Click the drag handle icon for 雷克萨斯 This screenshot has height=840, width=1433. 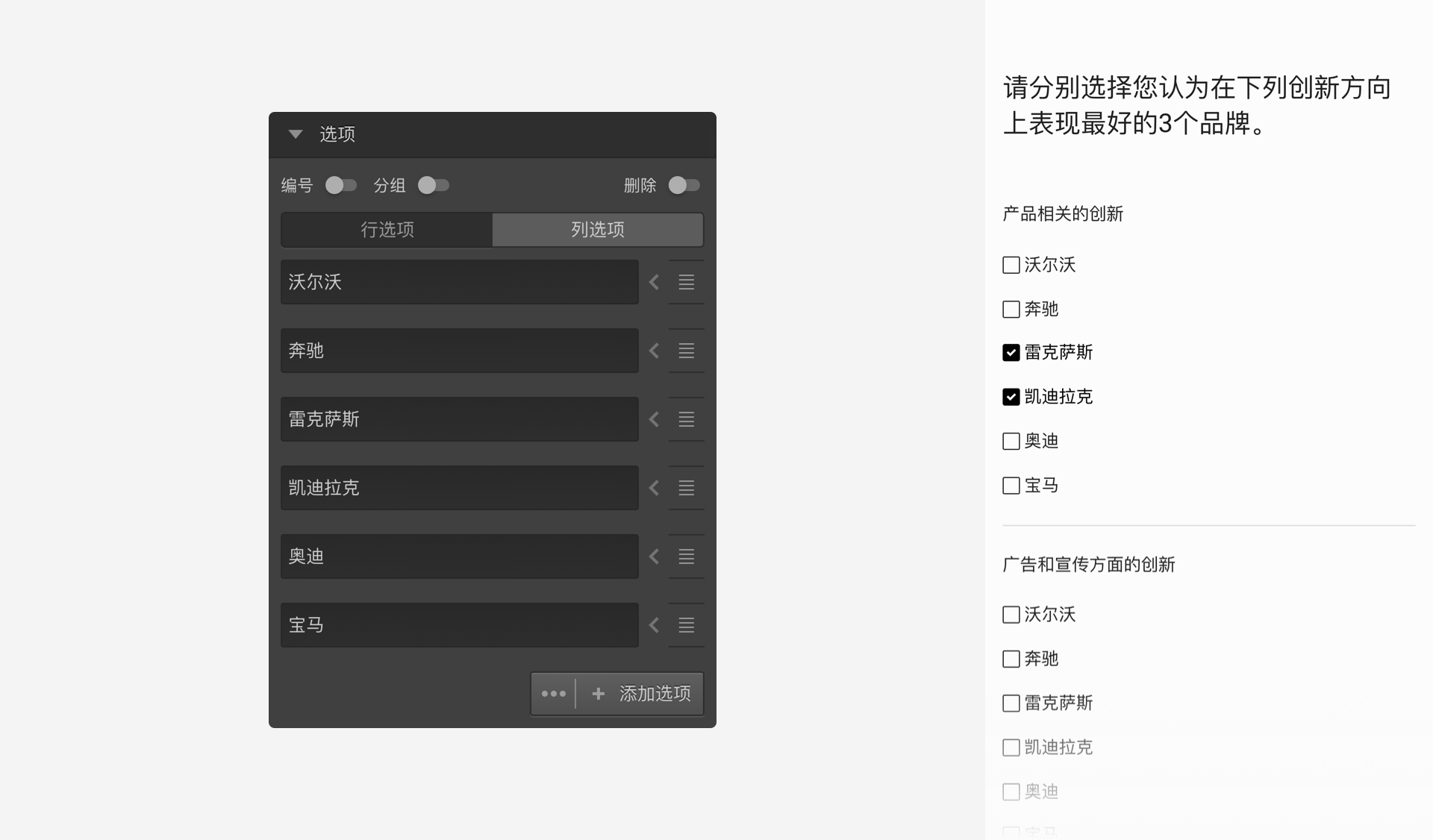[687, 419]
